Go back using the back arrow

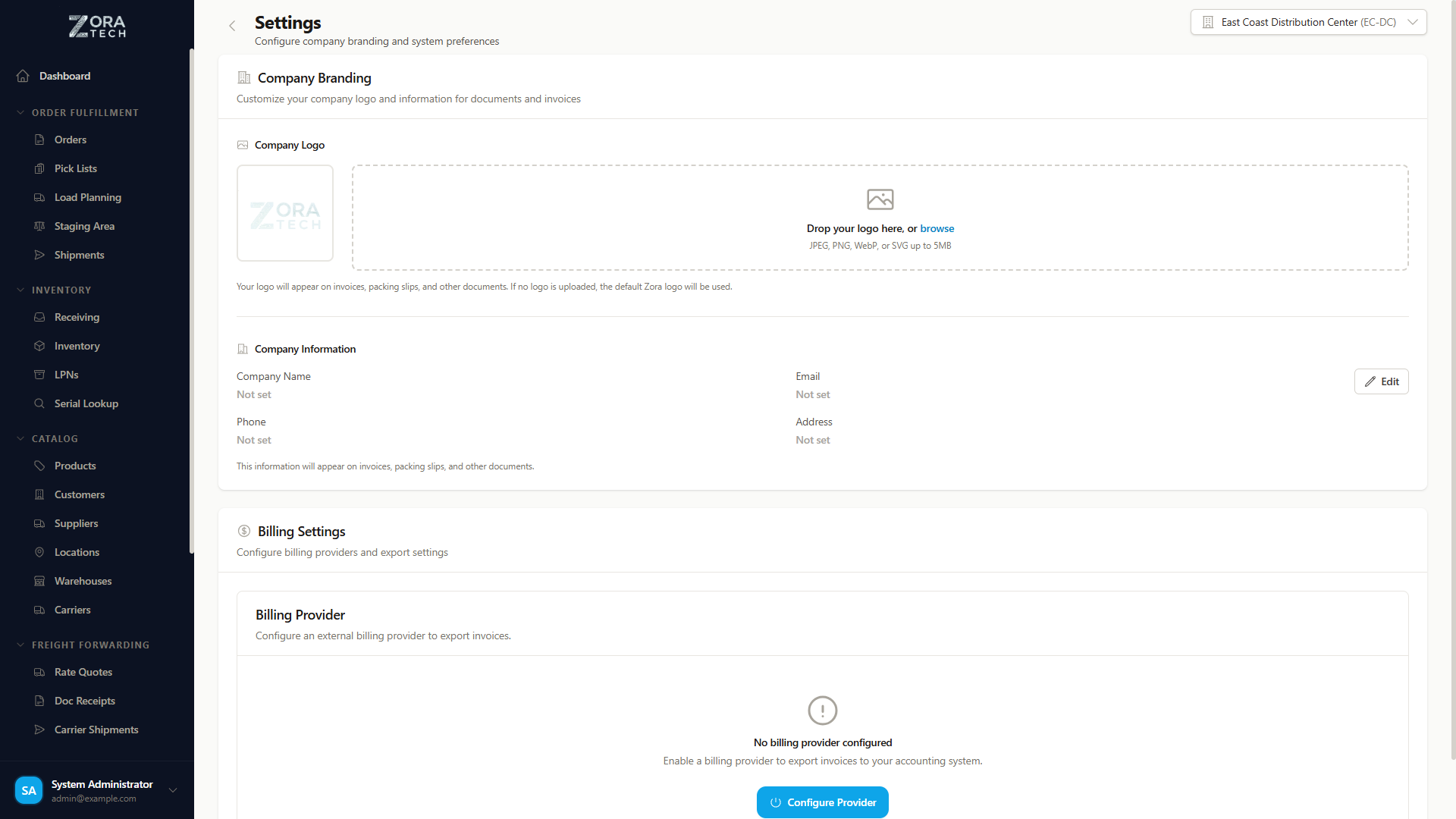tap(232, 25)
